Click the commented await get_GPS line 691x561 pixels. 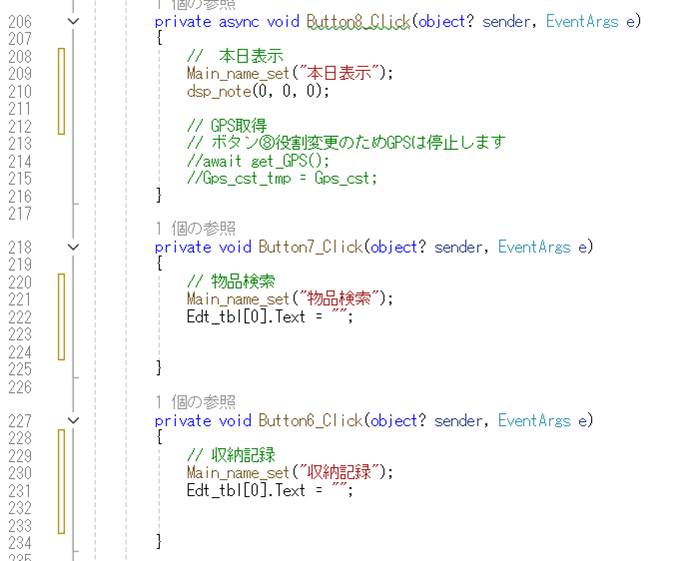pos(258,161)
